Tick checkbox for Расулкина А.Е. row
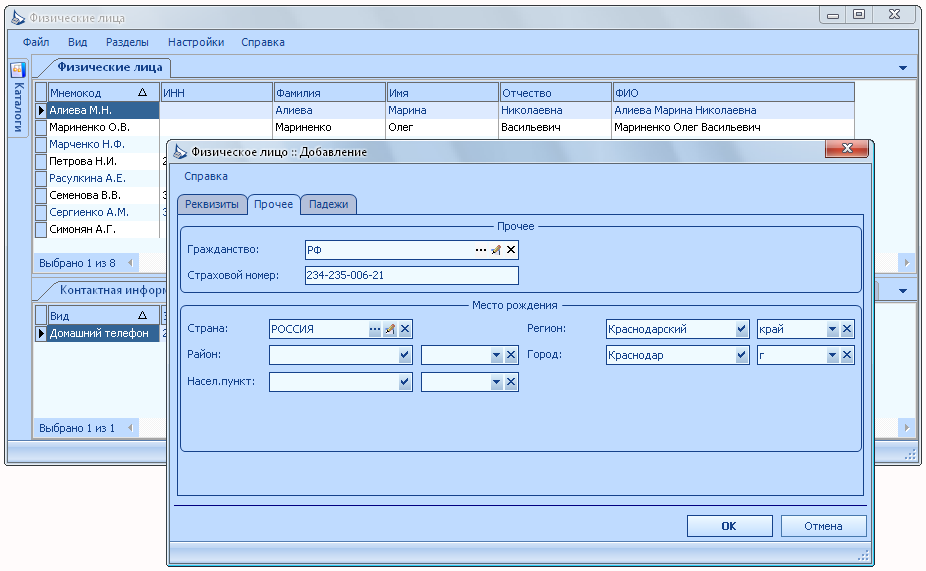The height and width of the screenshot is (571, 926). (41, 178)
